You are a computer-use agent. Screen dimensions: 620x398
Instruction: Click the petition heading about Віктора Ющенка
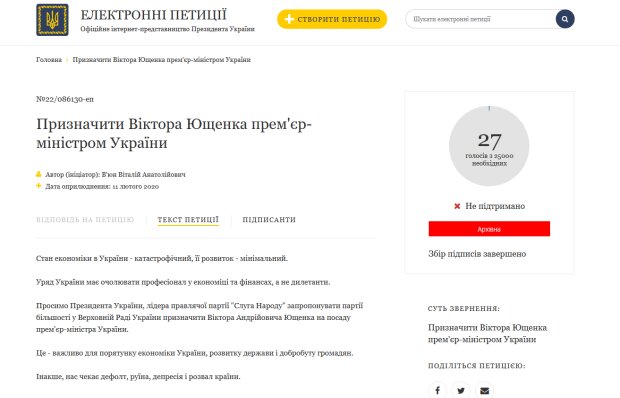[x=174, y=133]
